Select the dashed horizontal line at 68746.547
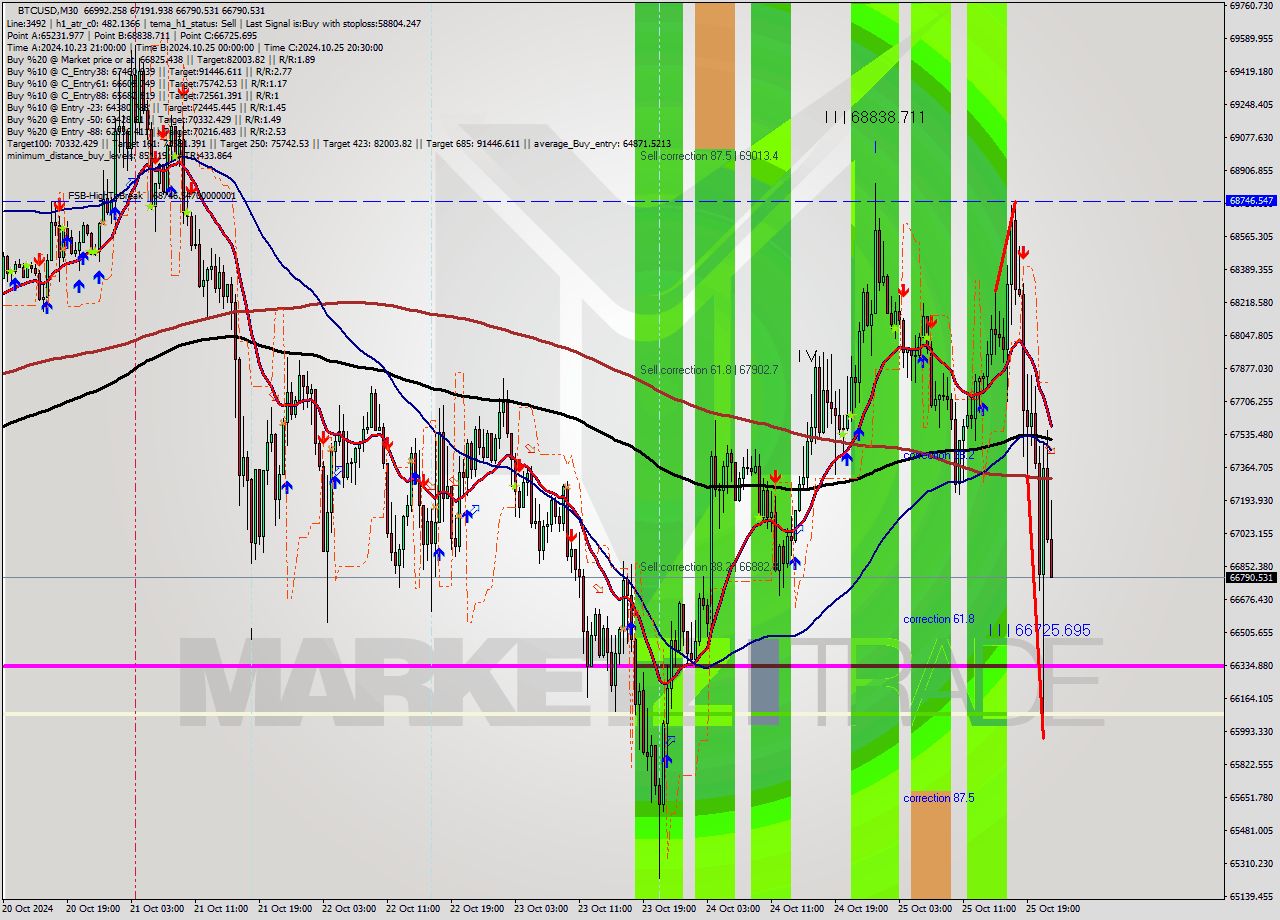This screenshot has width=1280, height=920. (611, 202)
